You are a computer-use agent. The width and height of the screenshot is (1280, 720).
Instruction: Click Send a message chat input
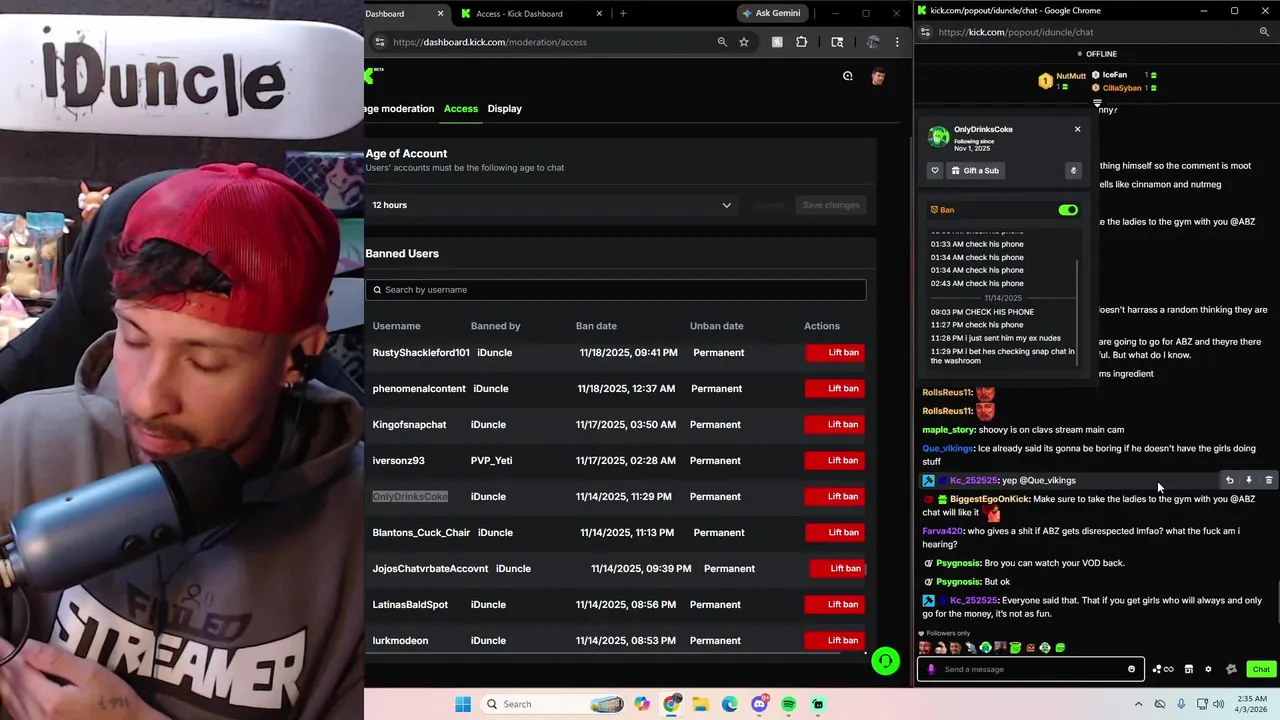pyautogui.click(x=1030, y=669)
